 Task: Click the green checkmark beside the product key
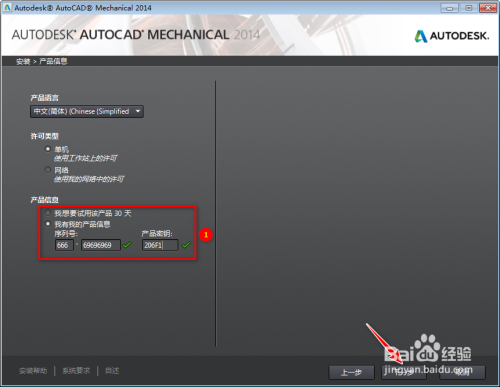click(x=186, y=245)
